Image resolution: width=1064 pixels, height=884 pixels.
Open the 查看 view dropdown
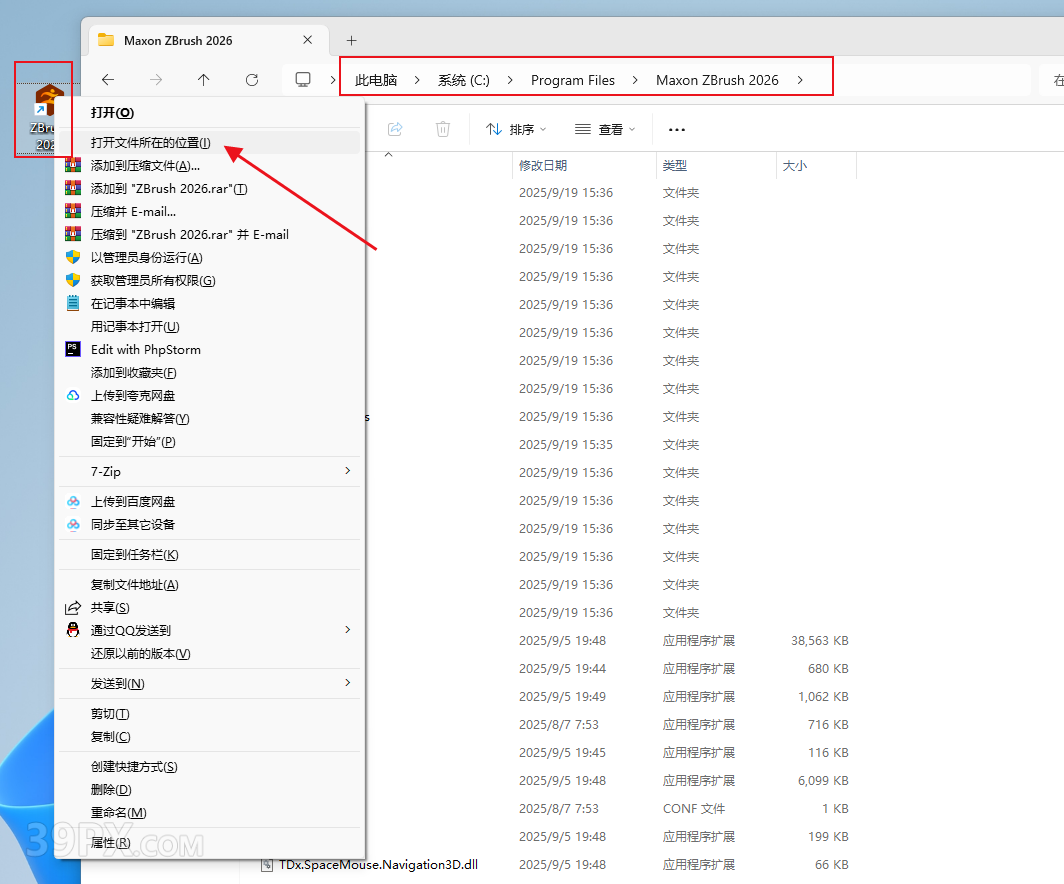pos(605,129)
